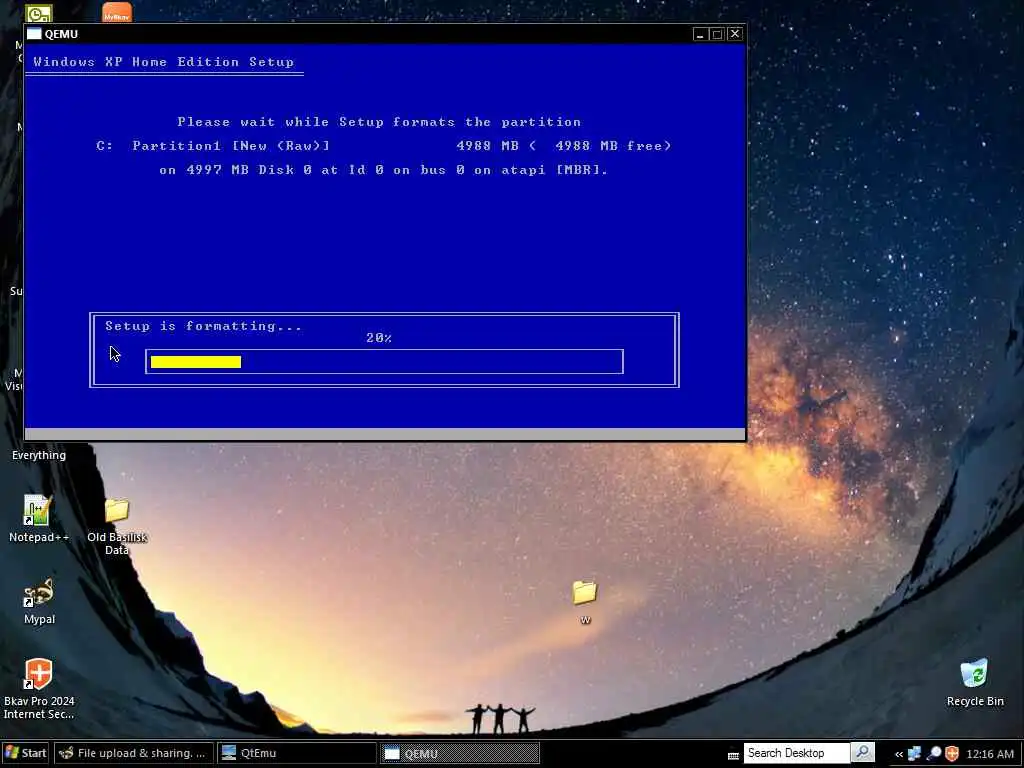The height and width of the screenshot is (768, 1024).
Task: Click the Setup is formatting... text
Action: 203,326
